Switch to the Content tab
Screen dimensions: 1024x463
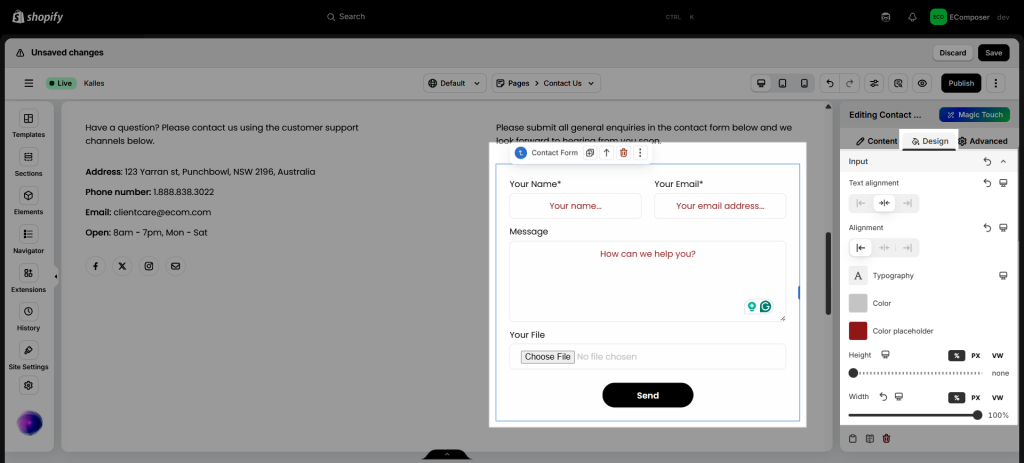[x=869, y=141]
